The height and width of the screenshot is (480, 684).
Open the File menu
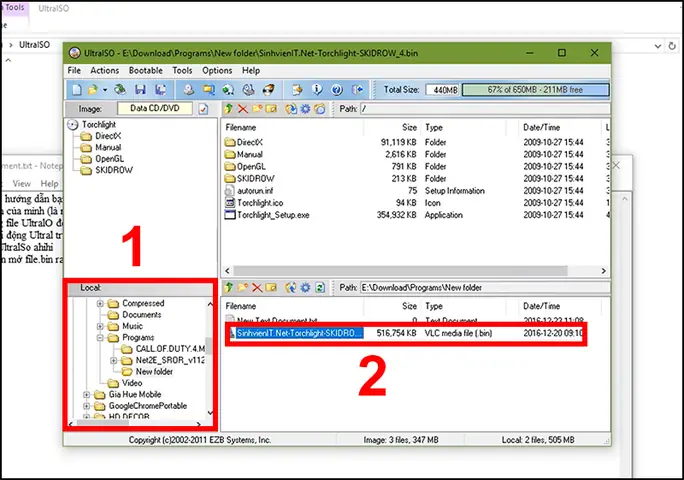[x=74, y=70]
